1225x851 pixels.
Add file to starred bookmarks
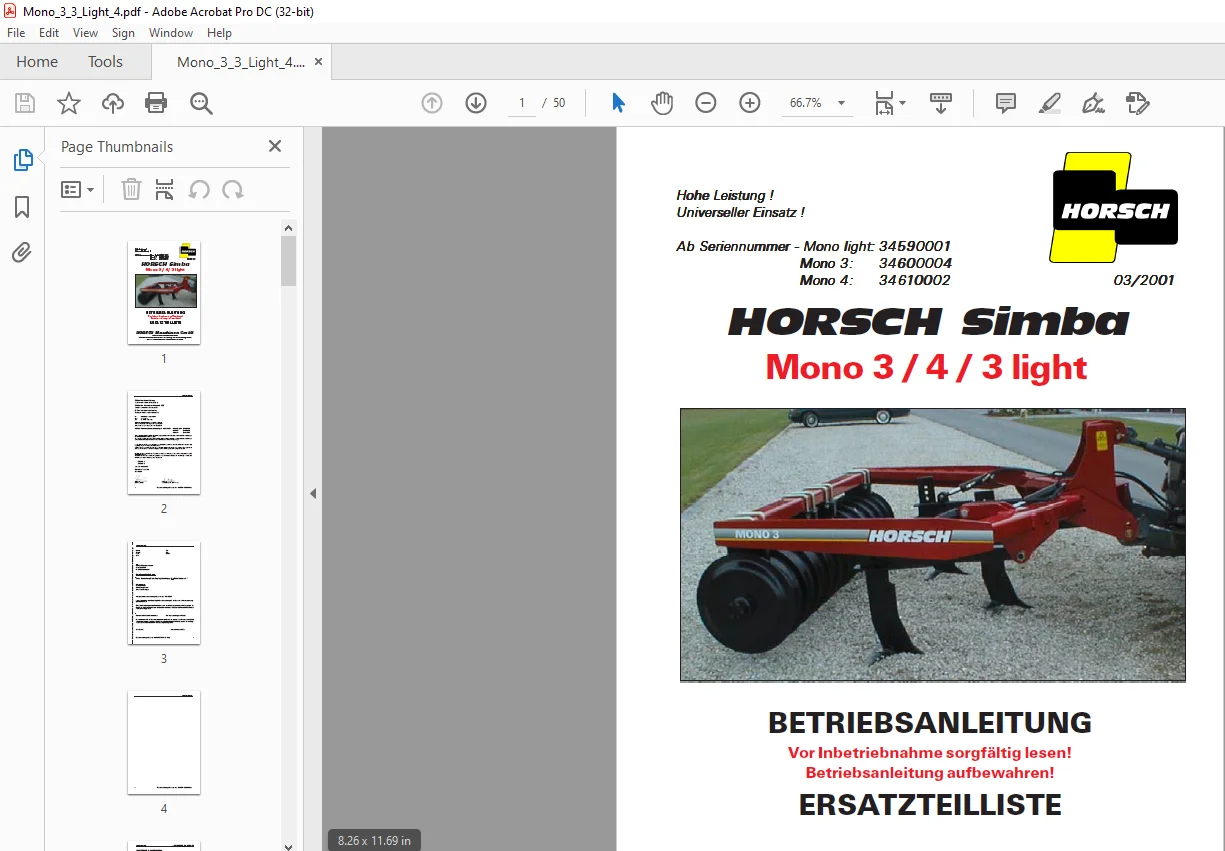tap(68, 103)
